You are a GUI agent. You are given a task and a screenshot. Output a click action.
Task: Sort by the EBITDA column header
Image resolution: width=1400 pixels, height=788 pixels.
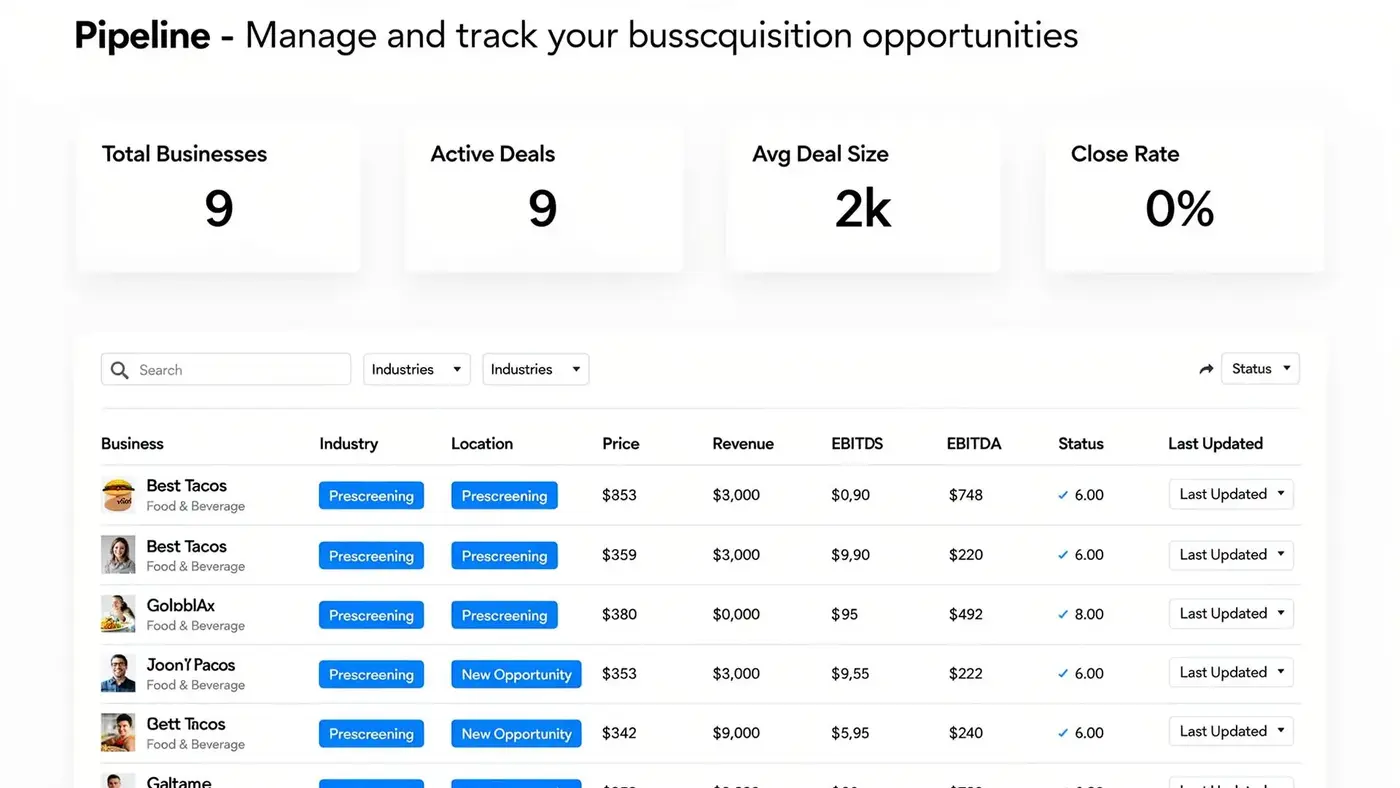[974, 444]
